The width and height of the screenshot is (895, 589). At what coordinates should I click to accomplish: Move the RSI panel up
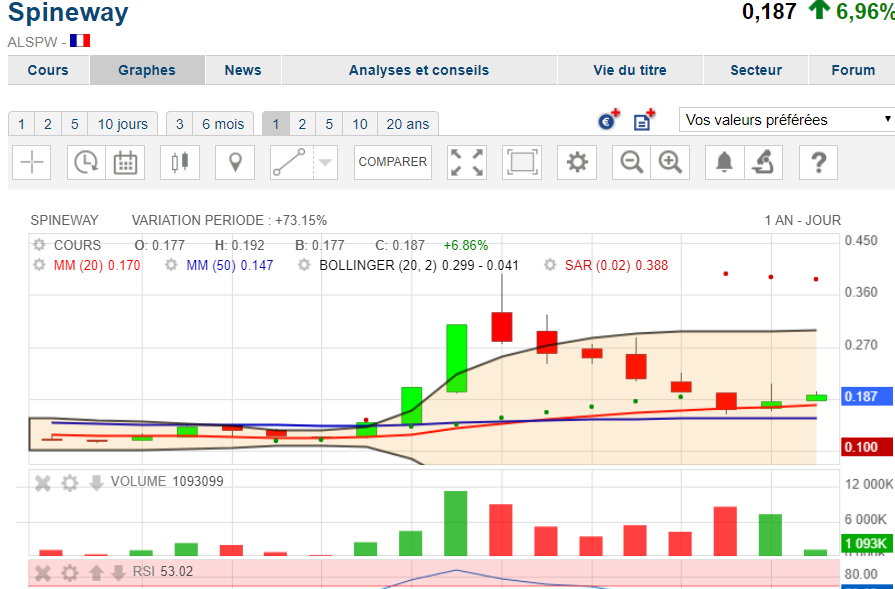tap(96, 572)
